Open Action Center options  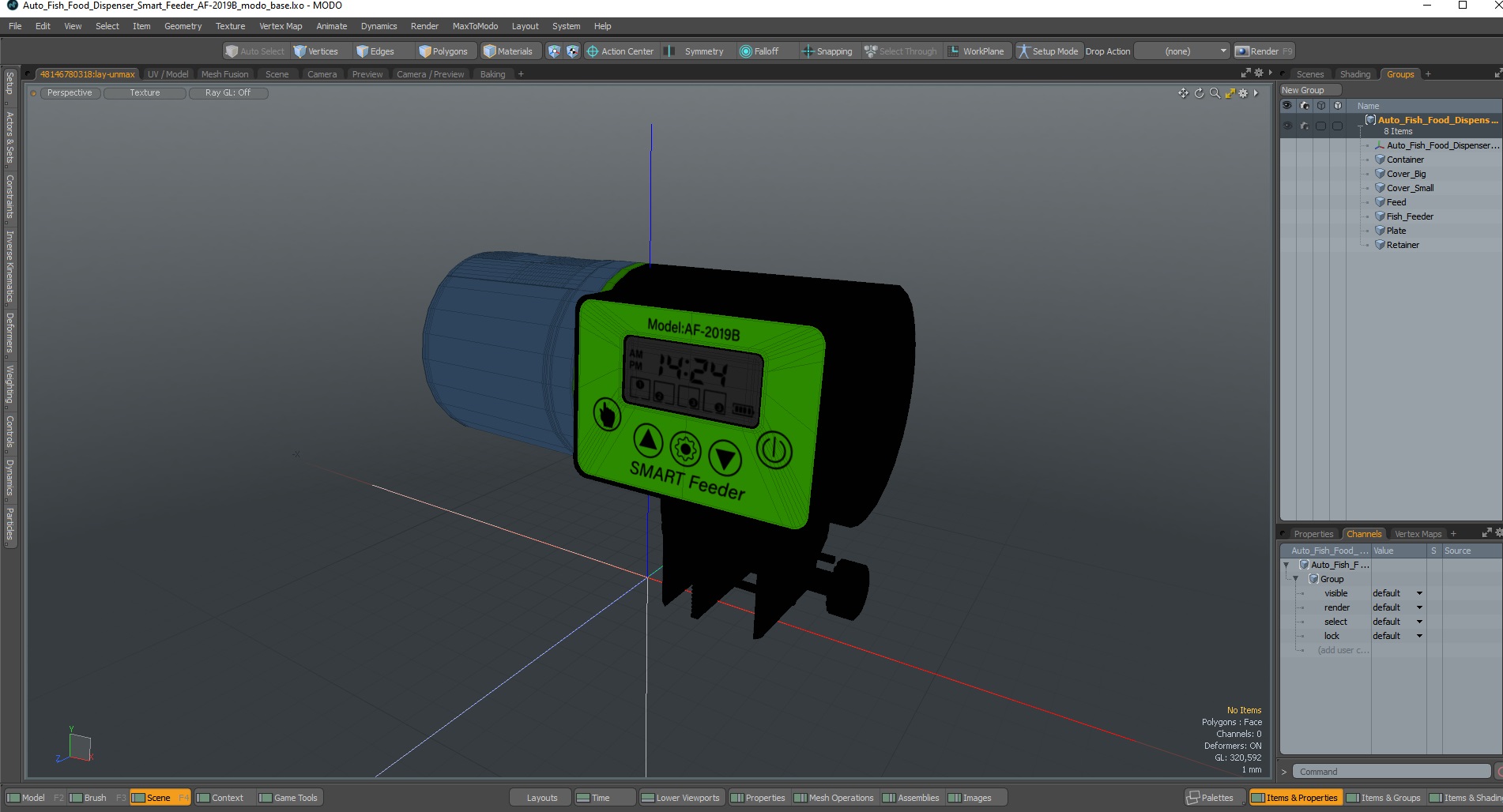(620, 51)
